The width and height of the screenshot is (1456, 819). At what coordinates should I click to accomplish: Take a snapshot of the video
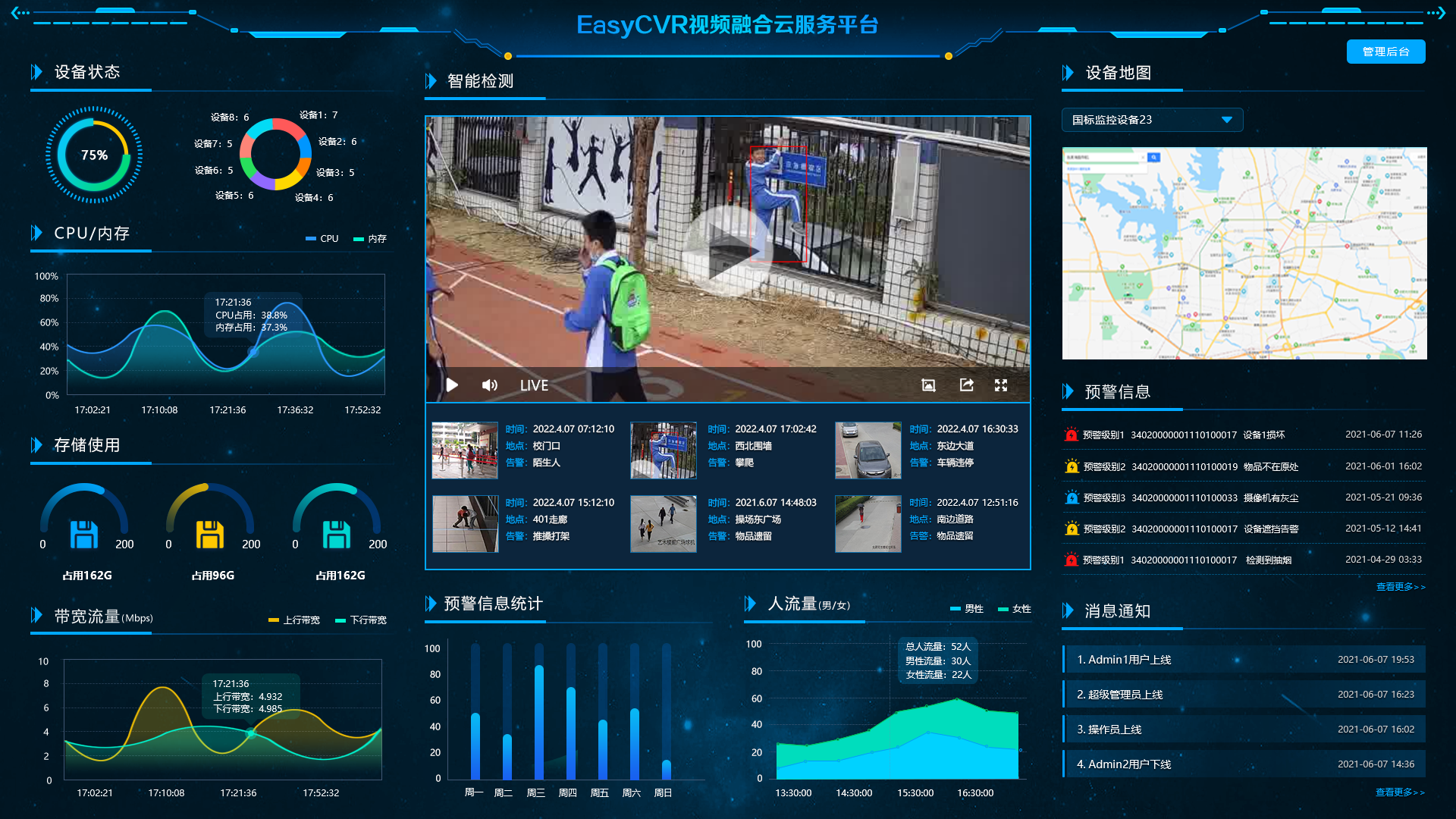click(x=928, y=385)
